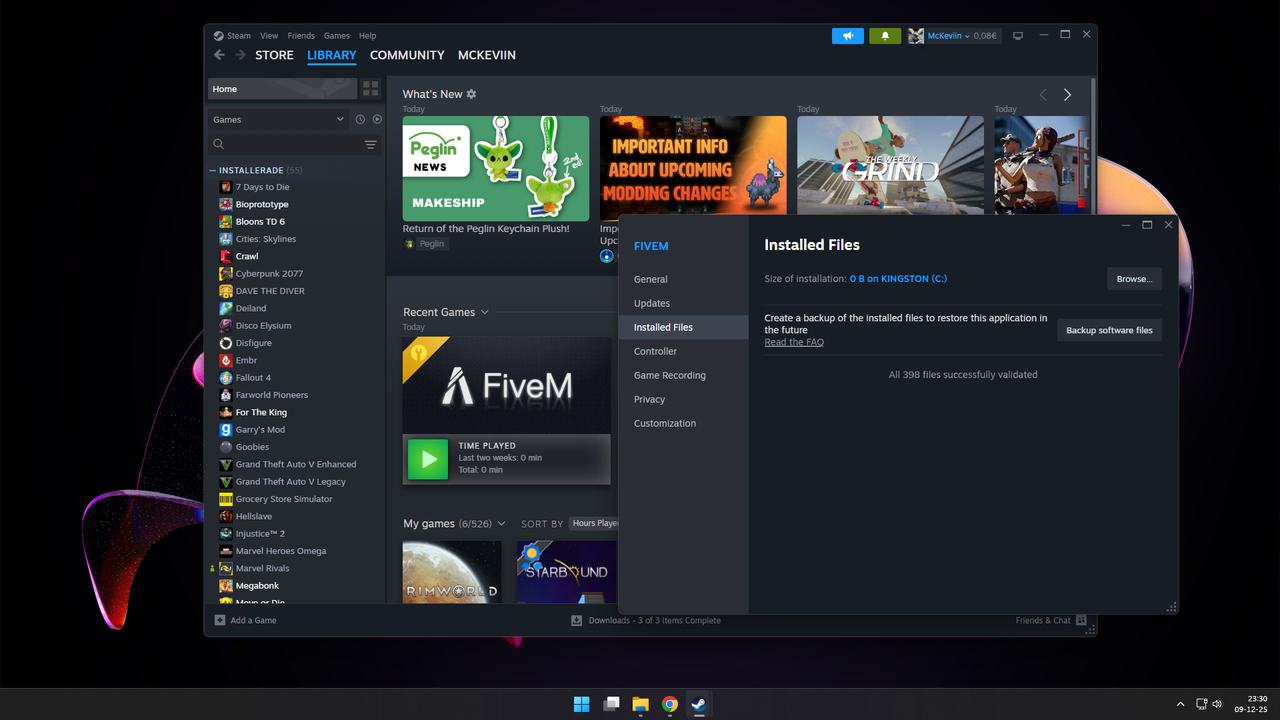This screenshot has height=720, width=1280.
Task: Click the Add a Game plus icon
Action: point(220,620)
